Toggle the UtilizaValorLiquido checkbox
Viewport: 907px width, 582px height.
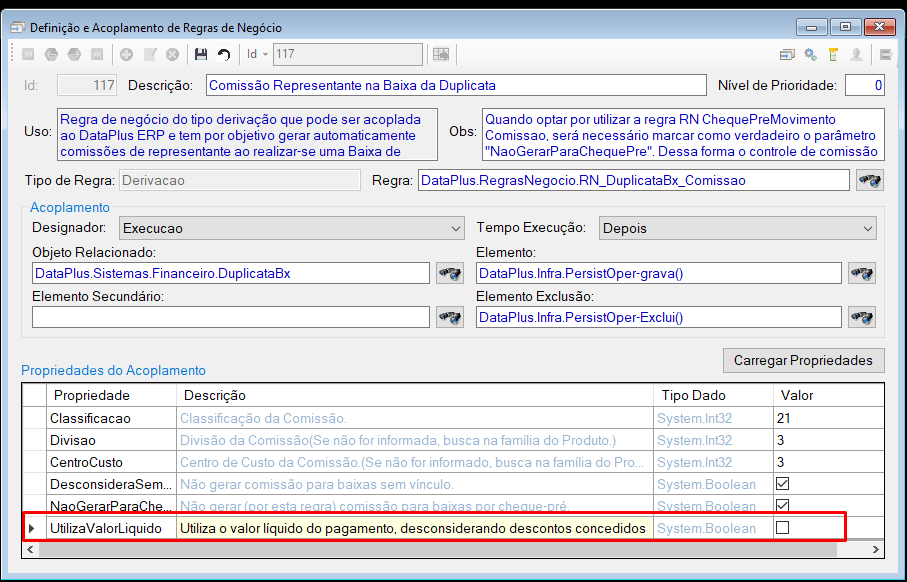pos(783,528)
